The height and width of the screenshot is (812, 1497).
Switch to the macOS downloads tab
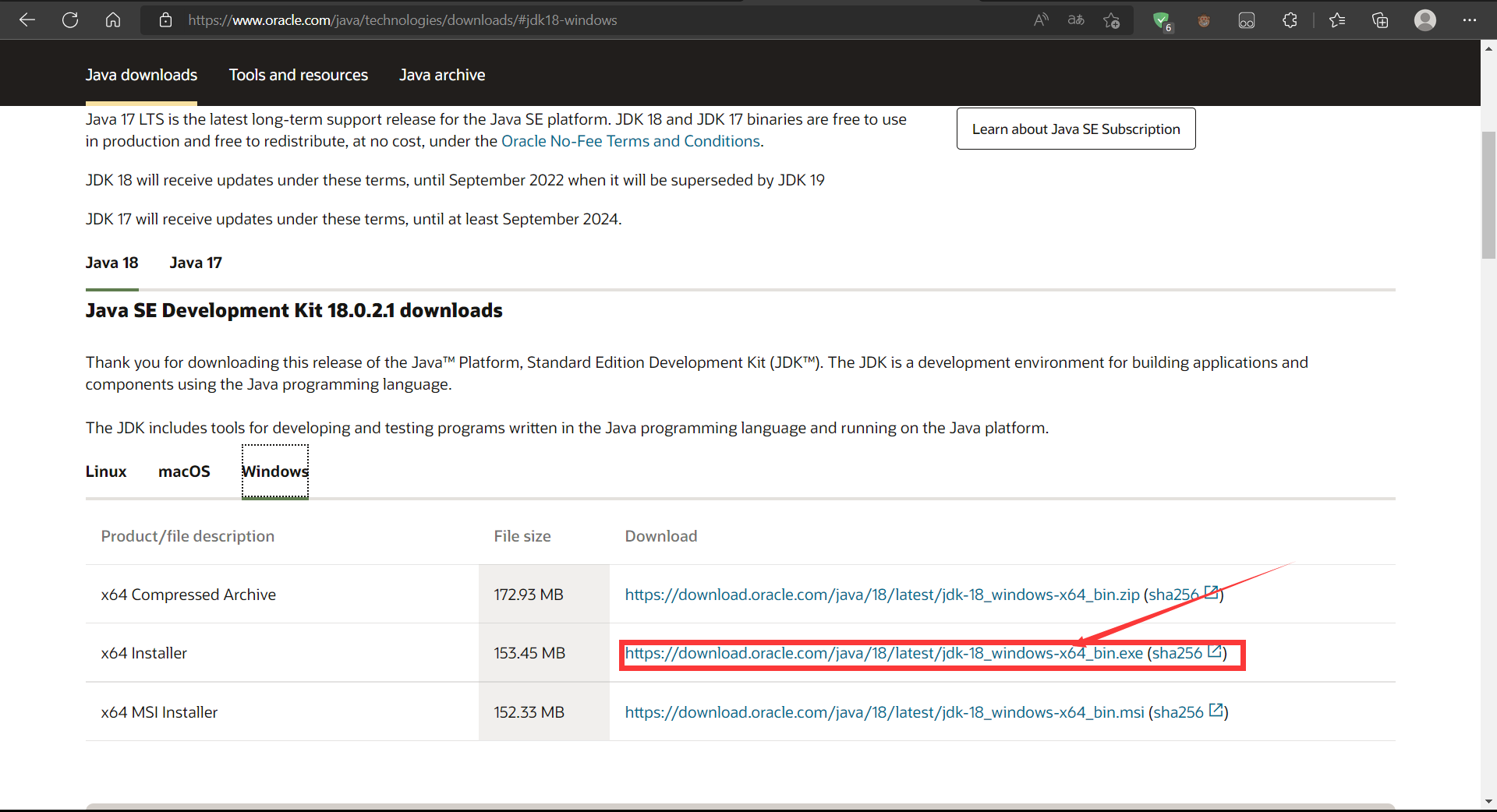[184, 471]
